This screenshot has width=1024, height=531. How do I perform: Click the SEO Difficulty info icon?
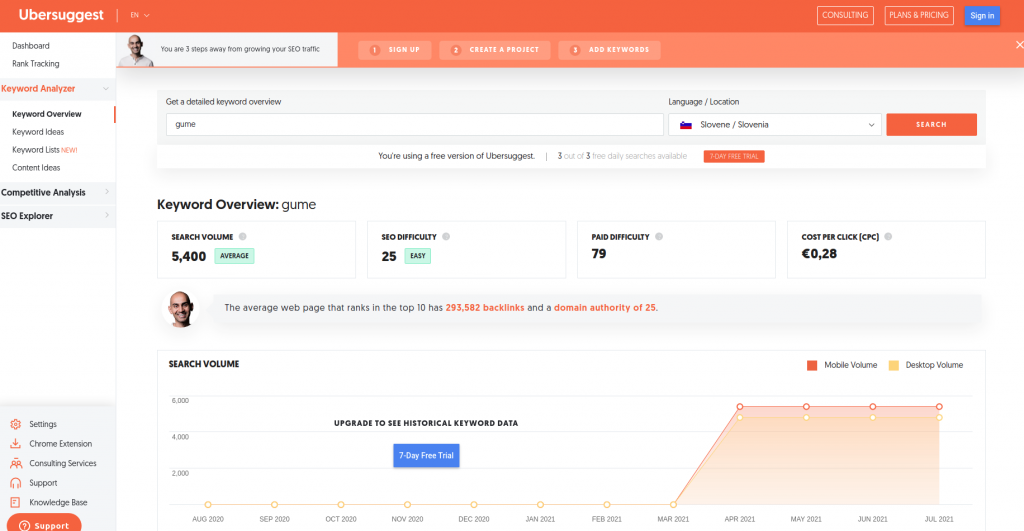point(446,236)
